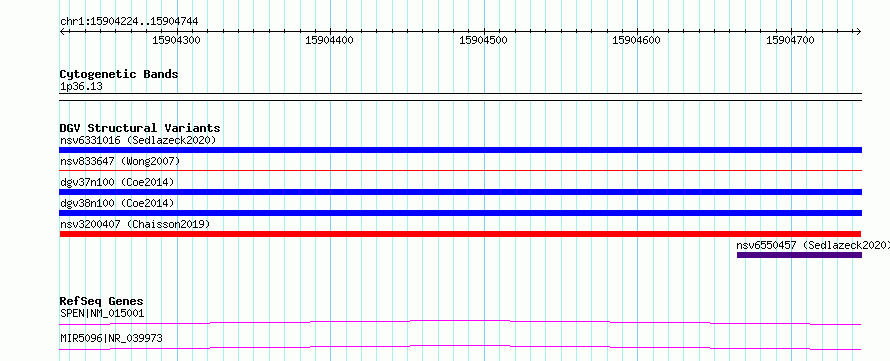Click the 1p36.13 cytogenetic band label
Viewport: 890px width, 361px height.
(x=81, y=87)
